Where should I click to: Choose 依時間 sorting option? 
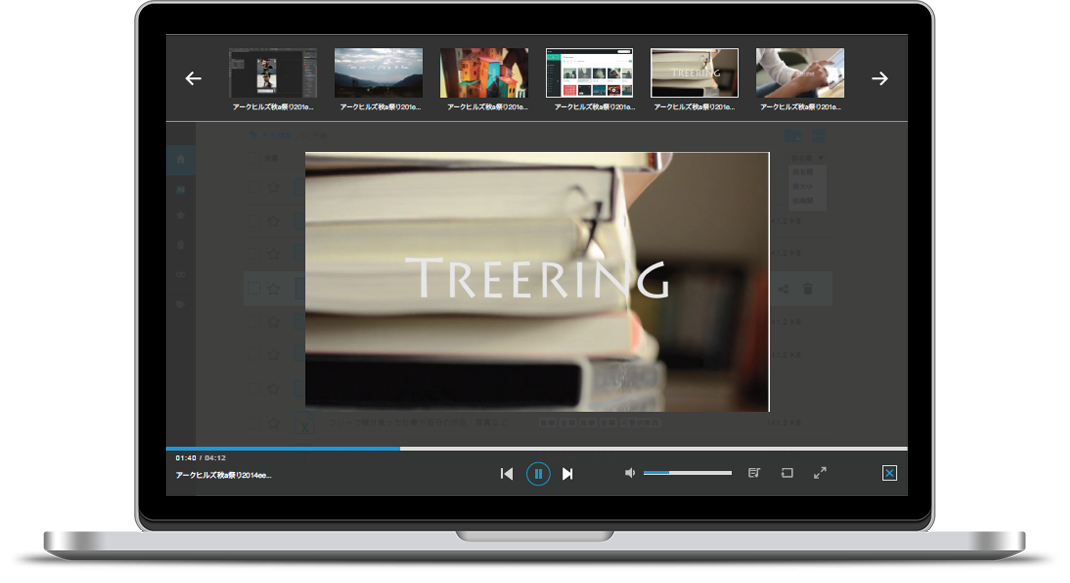click(x=804, y=200)
